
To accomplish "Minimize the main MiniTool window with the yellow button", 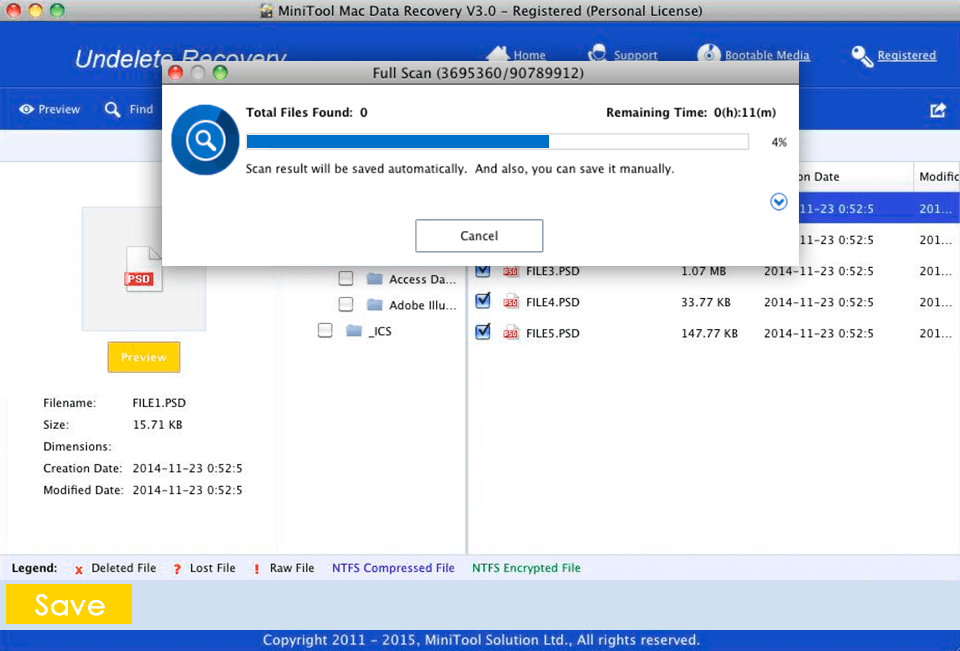I will (x=36, y=10).
